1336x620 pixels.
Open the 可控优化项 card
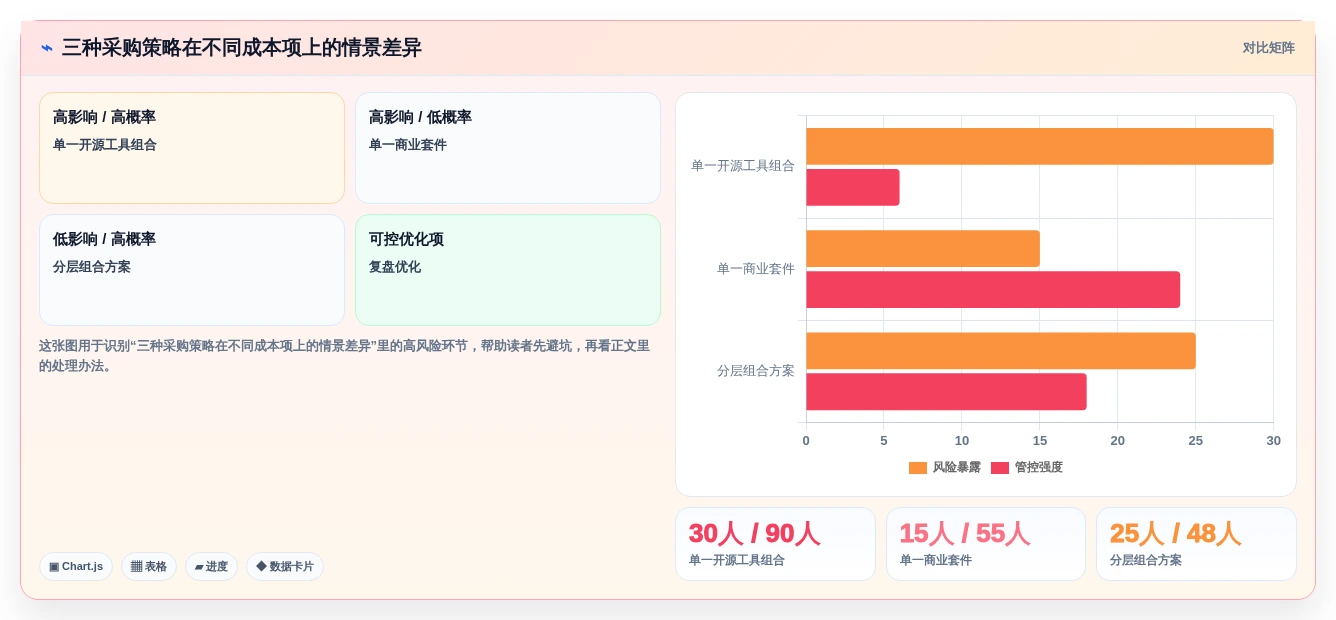pos(508,270)
